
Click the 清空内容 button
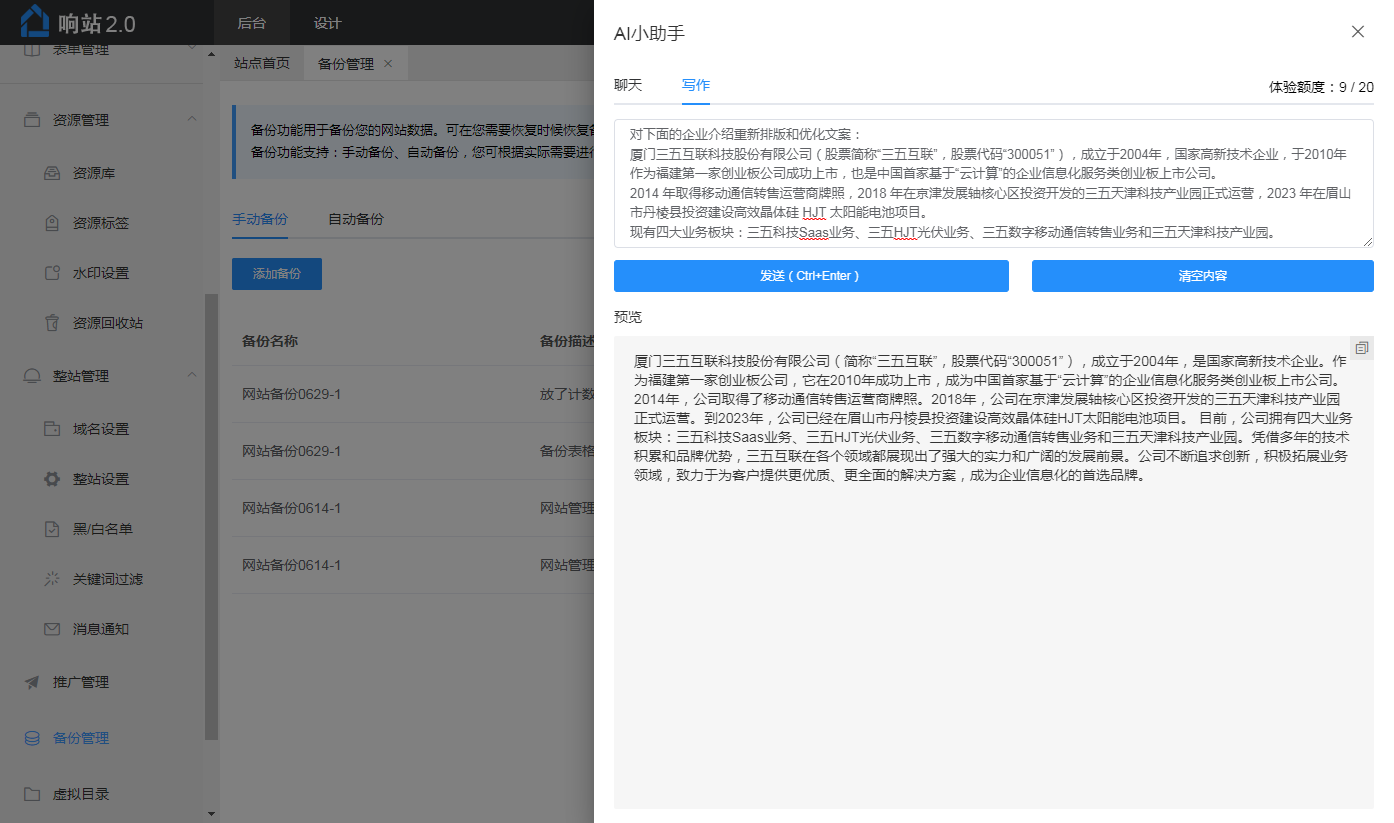(1202, 276)
